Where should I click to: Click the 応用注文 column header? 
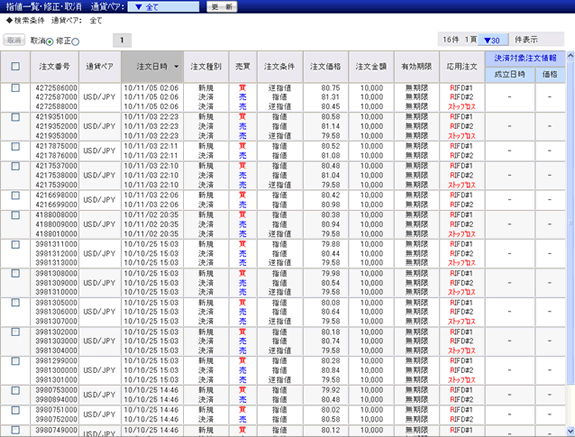[462, 66]
